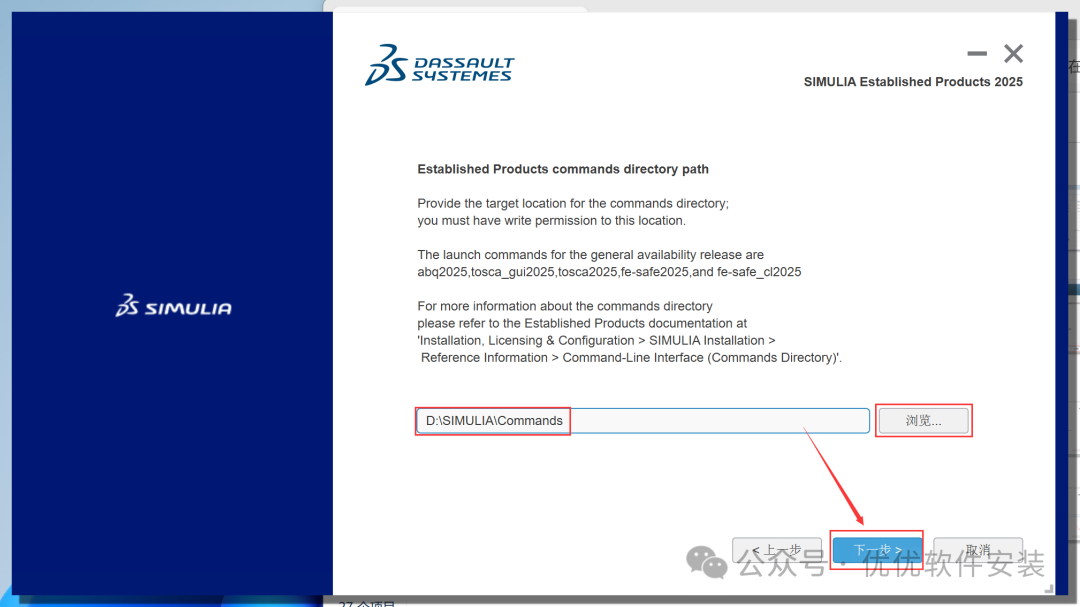1080x607 pixels.
Task: Open folder browser via 浏览... button
Action: click(923, 421)
